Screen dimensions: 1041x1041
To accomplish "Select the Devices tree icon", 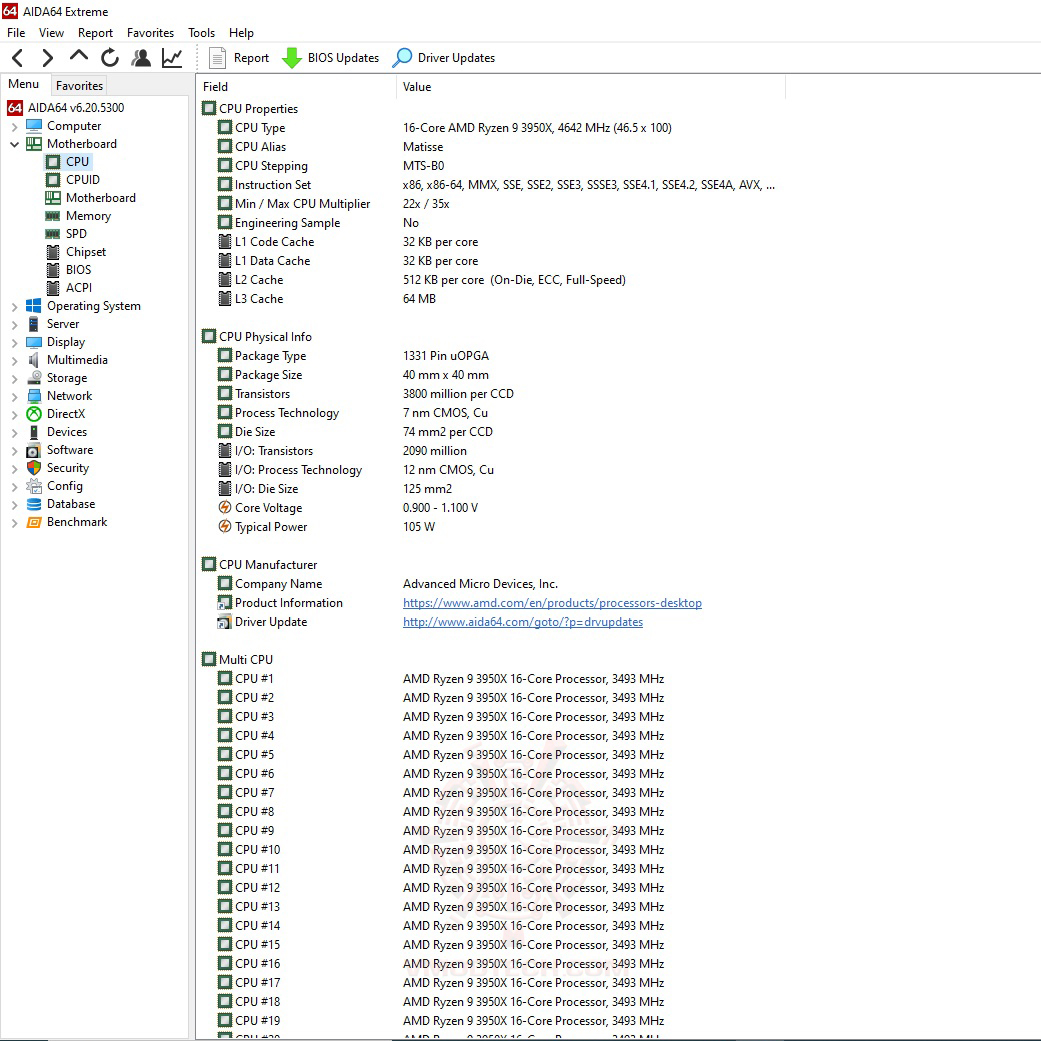I will coord(34,432).
